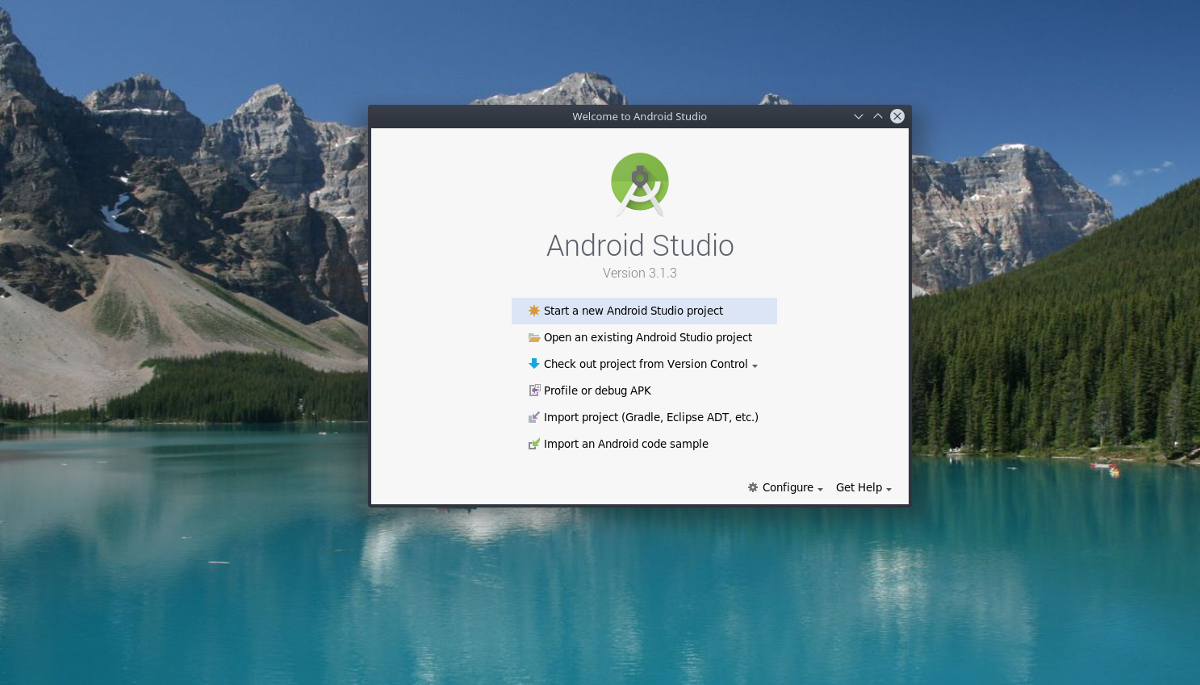Click the Profile or debug APK icon
The height and width of the screenshot is (685, 1200).
click(534, 391)
